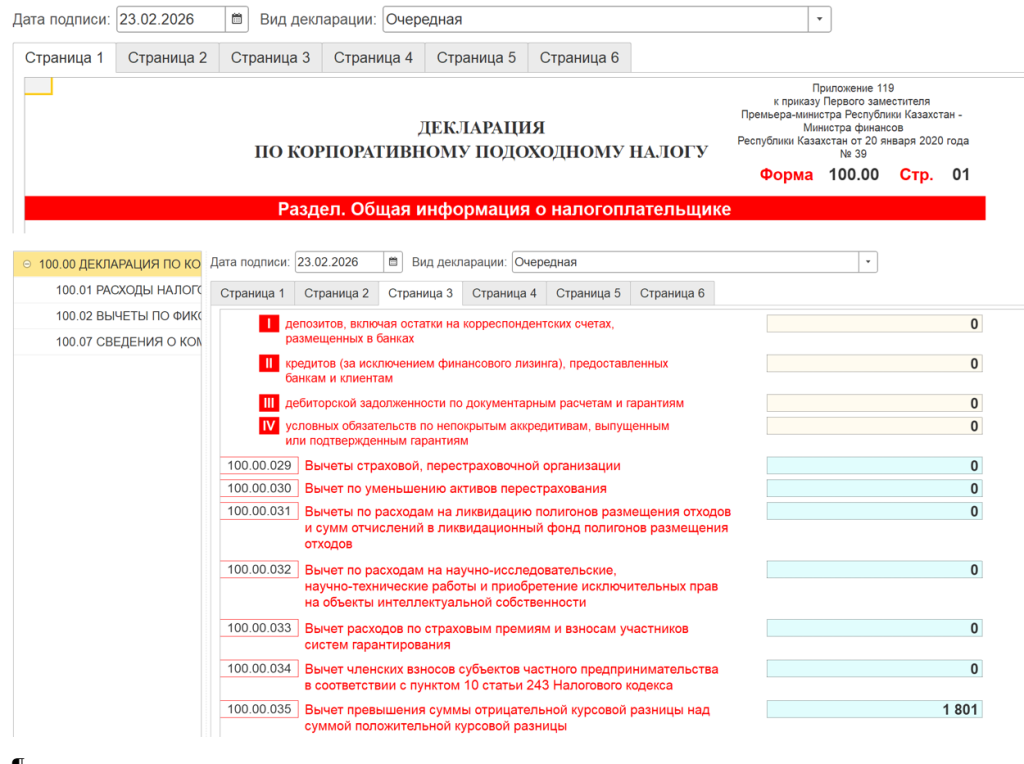Open calendar picker in the inner form's date field
This screenshot has height=764, width=1024.
tap(393, 261)
